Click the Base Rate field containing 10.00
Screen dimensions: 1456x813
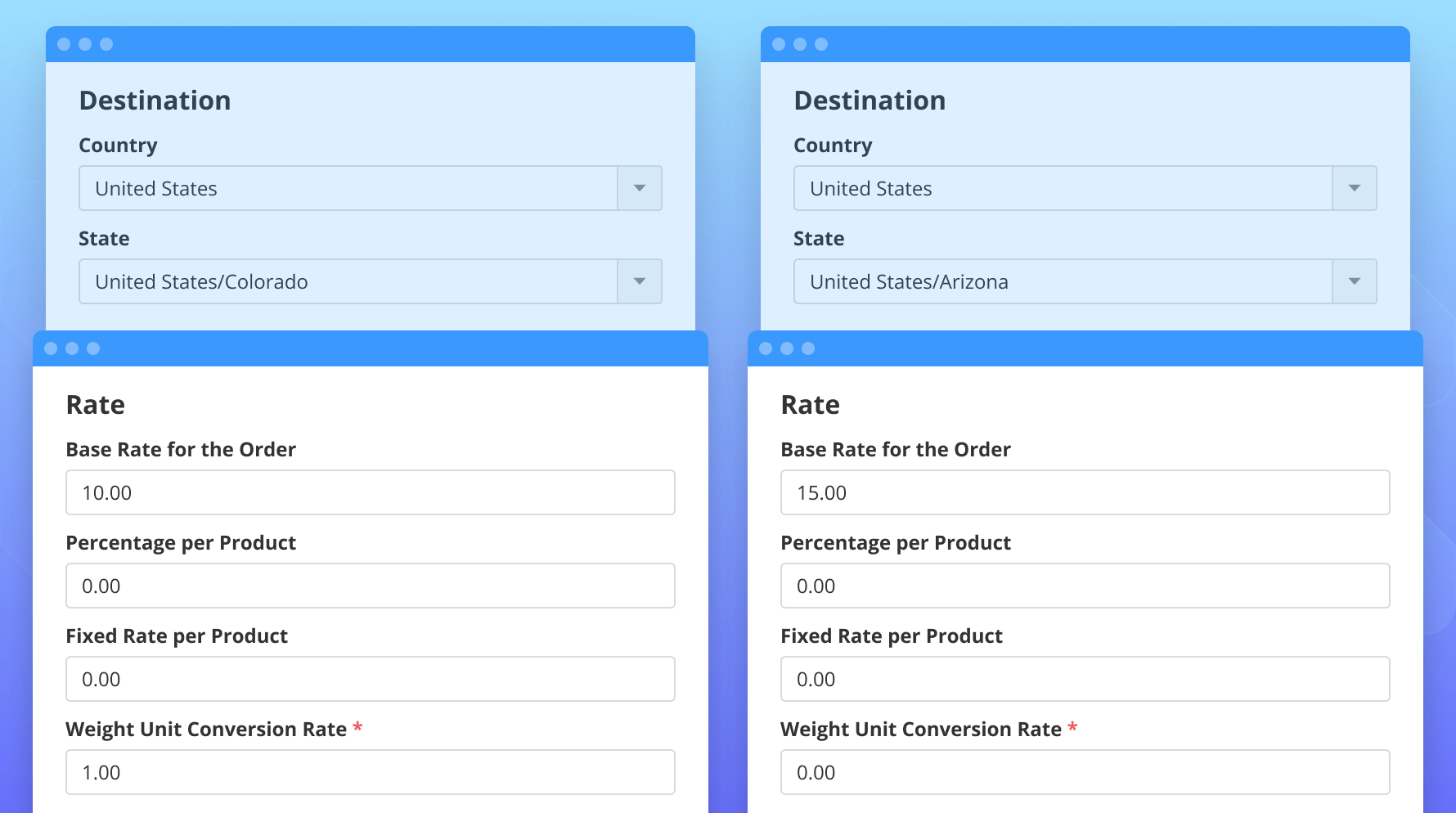tap(370, 492)
